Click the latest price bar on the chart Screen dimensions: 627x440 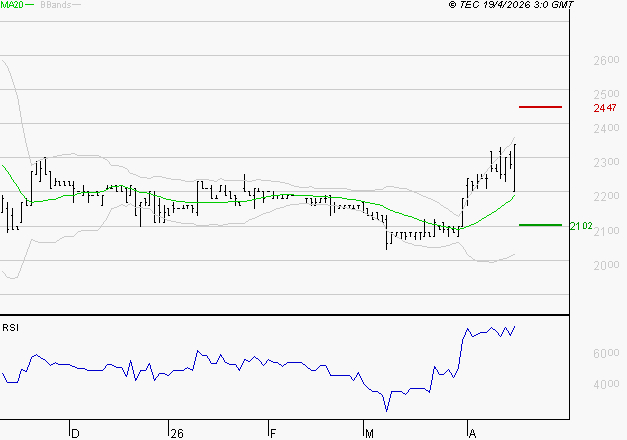tap(515, 168)
